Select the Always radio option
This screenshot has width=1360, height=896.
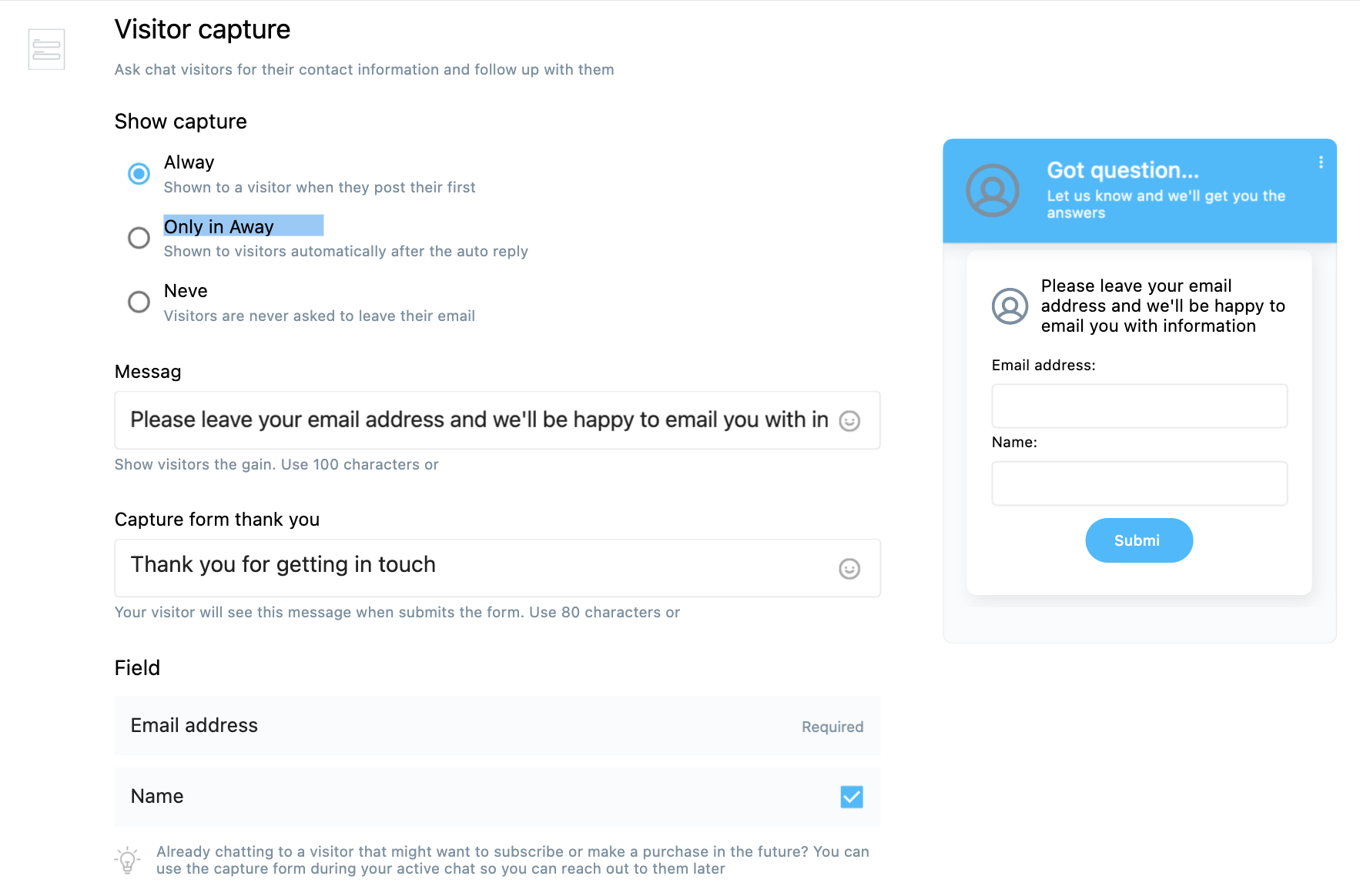pos(139,174)
